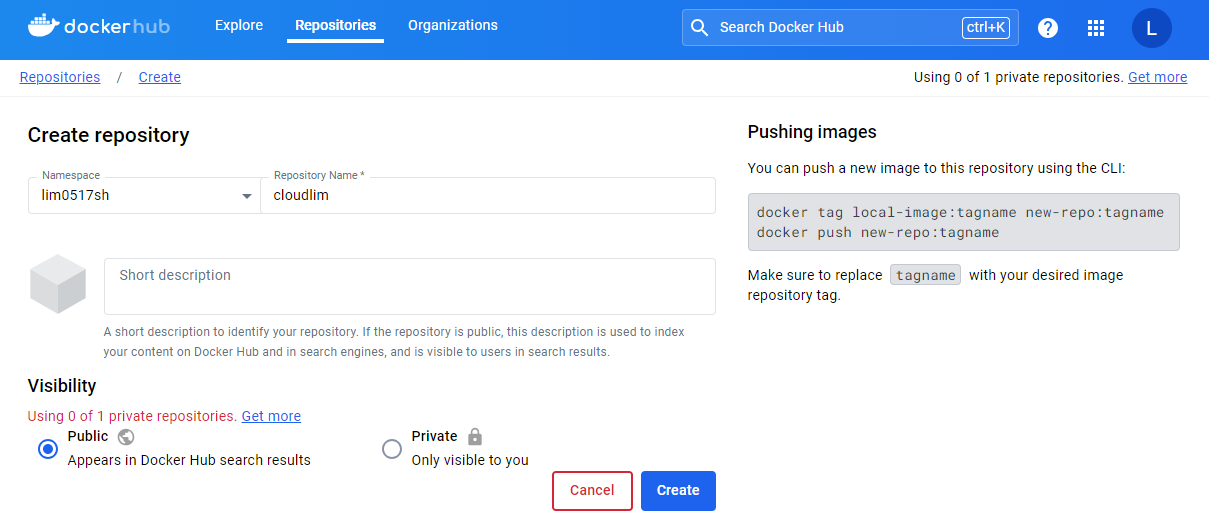Click the Namespace dropdown arrow
This screenshot has width=1209, height=518.
pyautogui.click(x=247, y=196)
